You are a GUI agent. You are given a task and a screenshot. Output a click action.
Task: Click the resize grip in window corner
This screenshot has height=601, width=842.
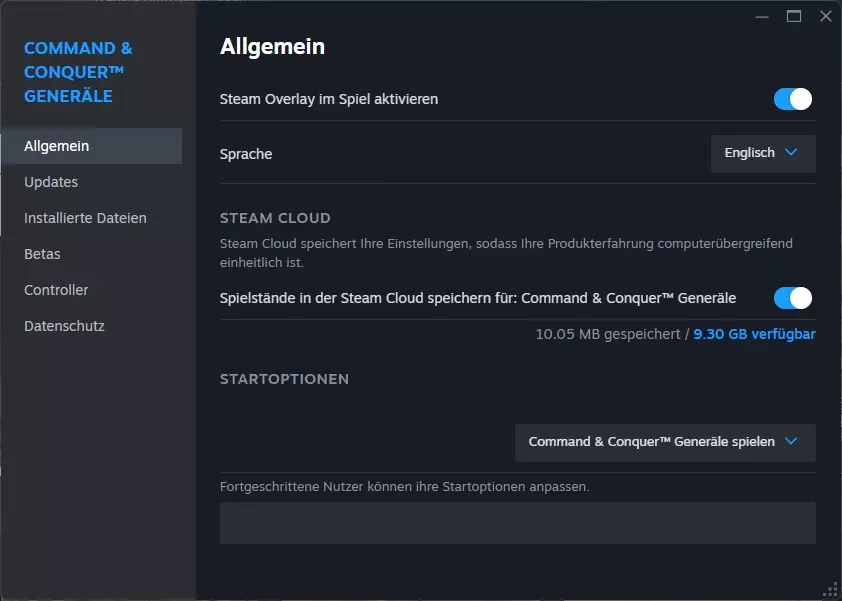click(x=831, y=590)
